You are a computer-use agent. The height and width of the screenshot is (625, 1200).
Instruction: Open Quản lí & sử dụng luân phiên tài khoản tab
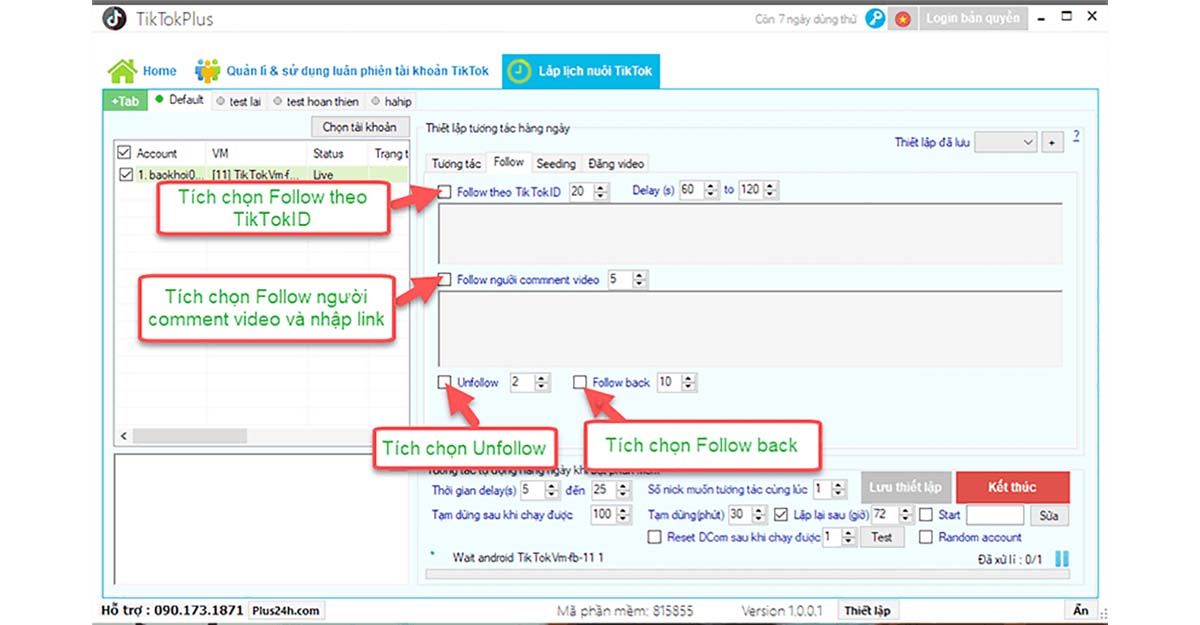point(342,71)
